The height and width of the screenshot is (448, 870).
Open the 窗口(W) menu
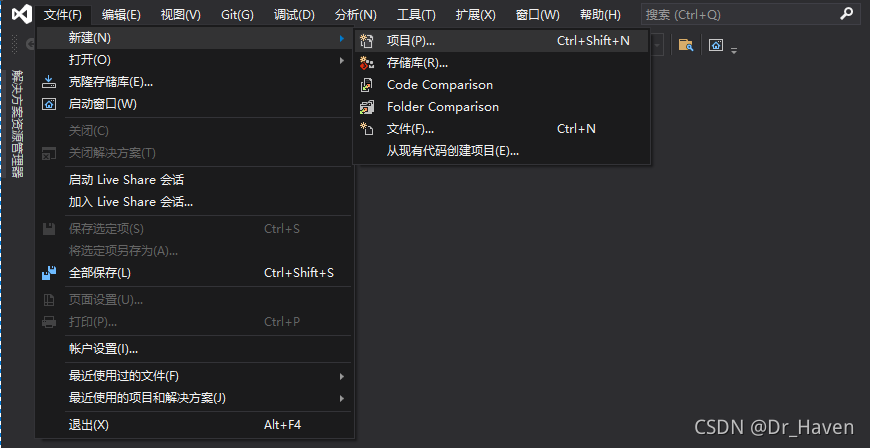(x=538, y=15)
